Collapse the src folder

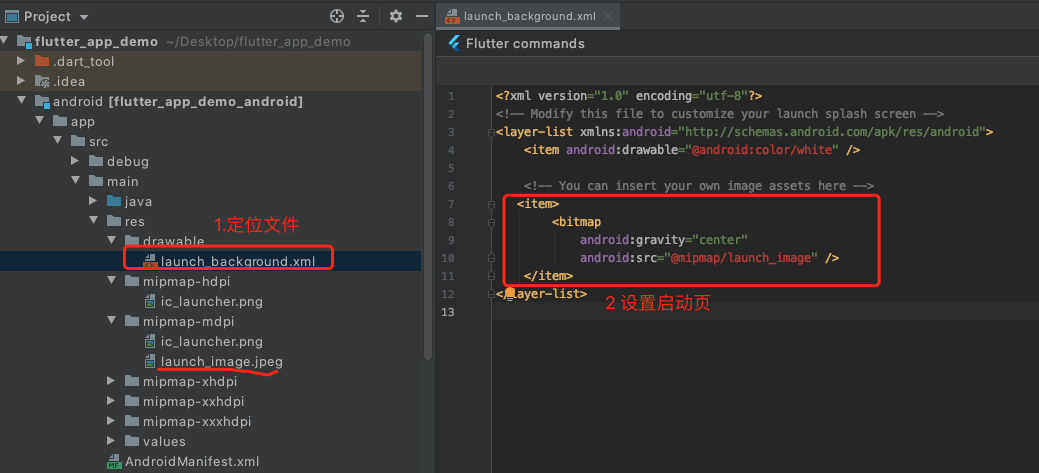pos(57,141)
